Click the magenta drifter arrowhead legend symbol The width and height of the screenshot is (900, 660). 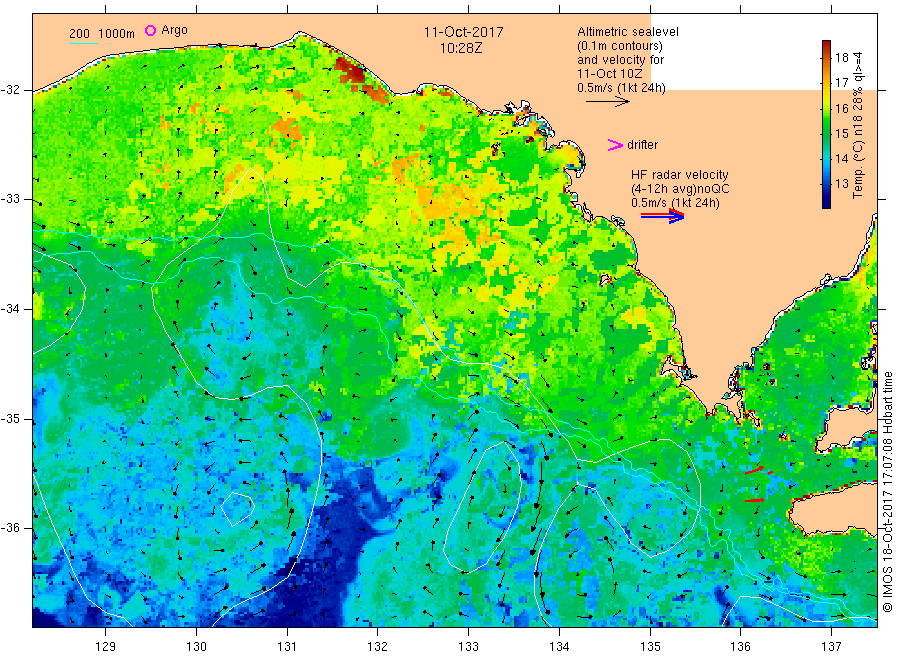coord(615,145)
